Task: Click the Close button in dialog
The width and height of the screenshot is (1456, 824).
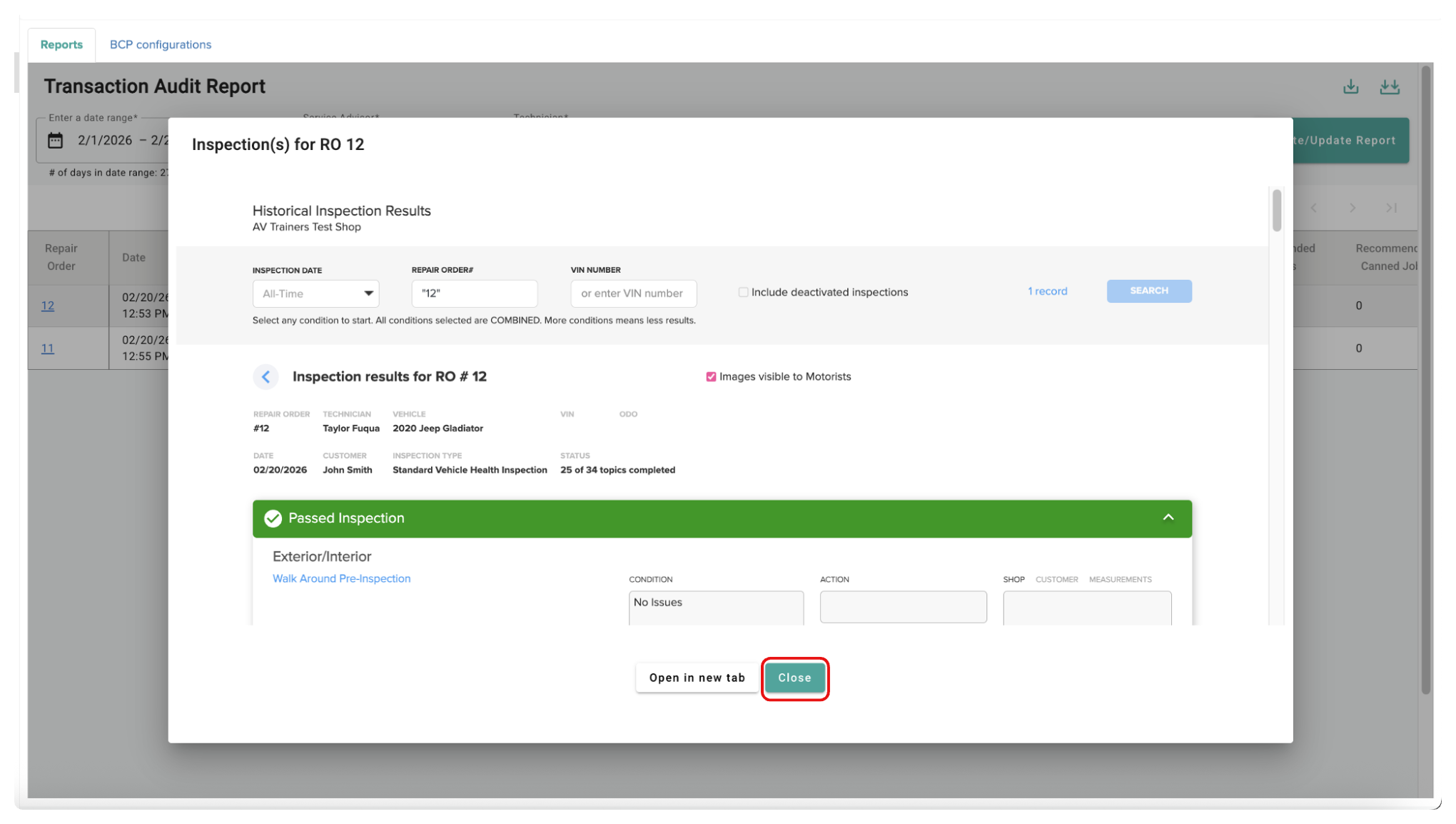Action: tap(794, 678)
